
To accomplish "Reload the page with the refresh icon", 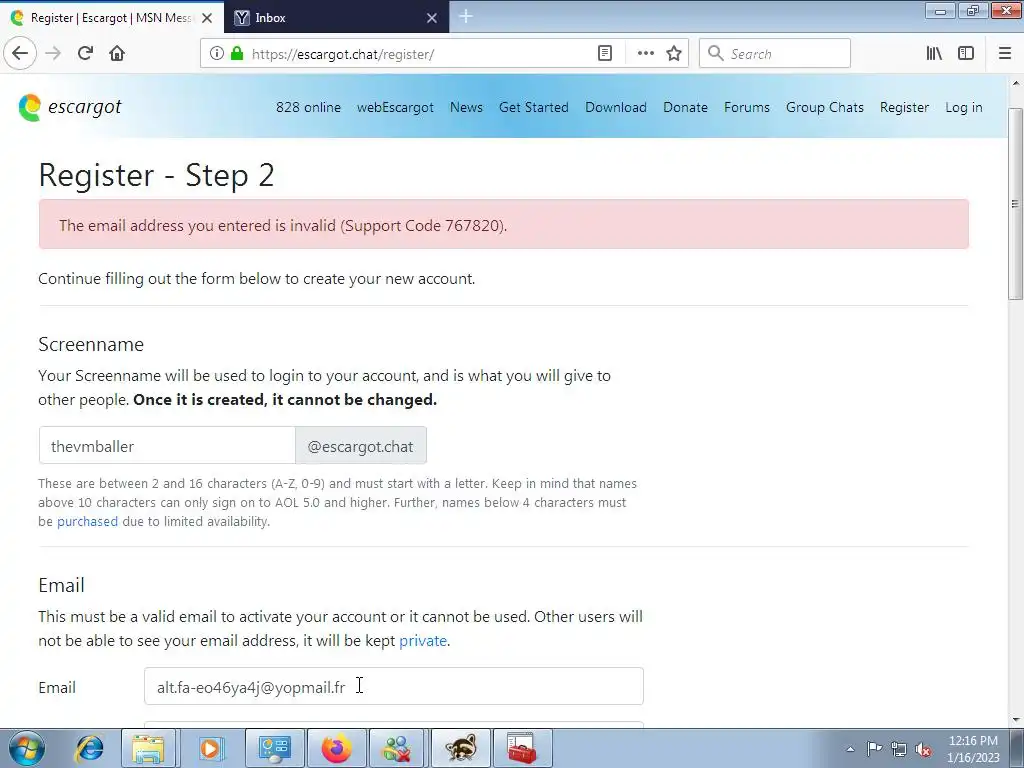I will pos(85,54).
